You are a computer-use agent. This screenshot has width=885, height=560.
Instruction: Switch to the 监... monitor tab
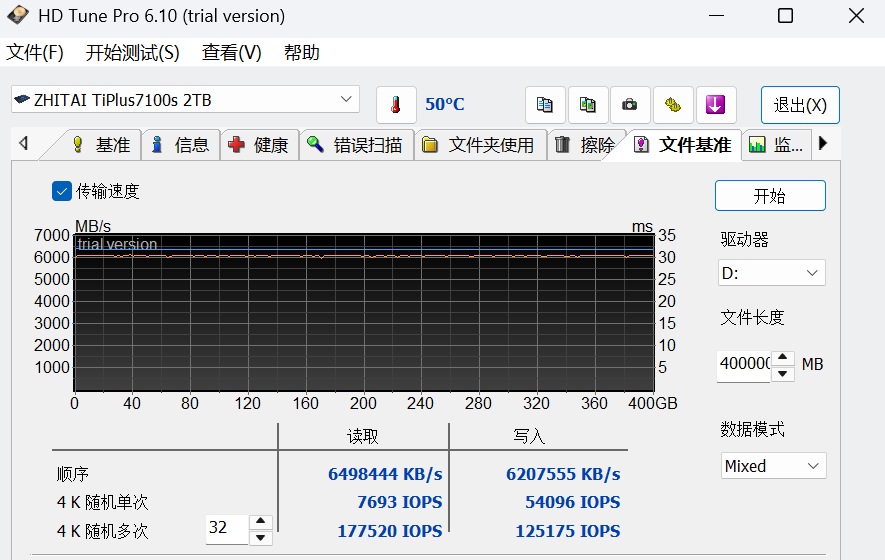tap(777, 145)
